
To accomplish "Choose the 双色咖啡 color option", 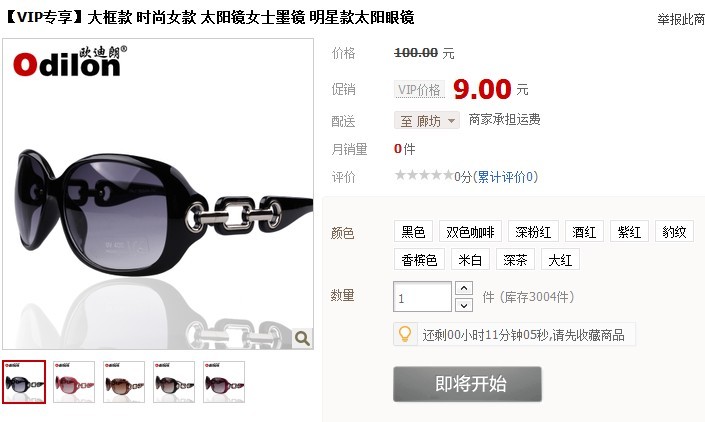I will click(470, 232).
